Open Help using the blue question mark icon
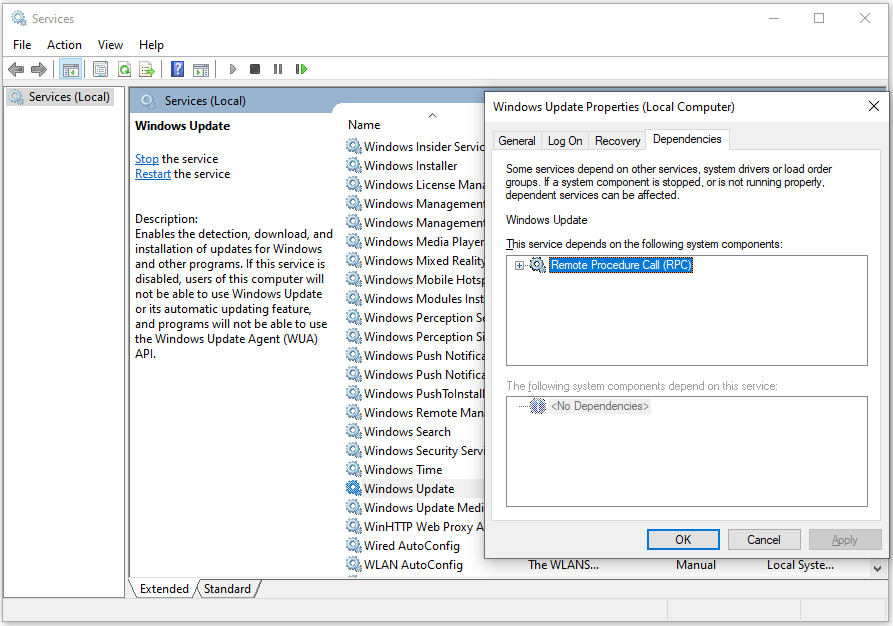The height and width of the screenshot is (626, 893). point(178,69)
